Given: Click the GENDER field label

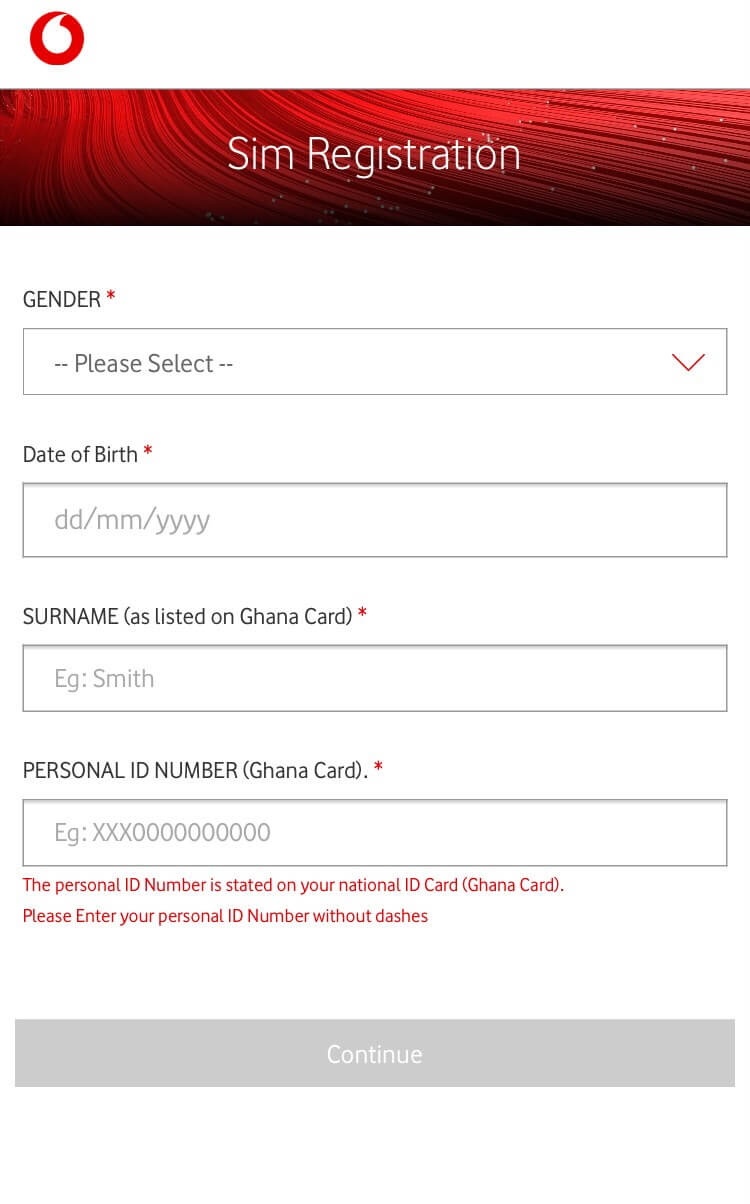Looking at the screenshot, I should pyautogui.click(x=62, y=299).
